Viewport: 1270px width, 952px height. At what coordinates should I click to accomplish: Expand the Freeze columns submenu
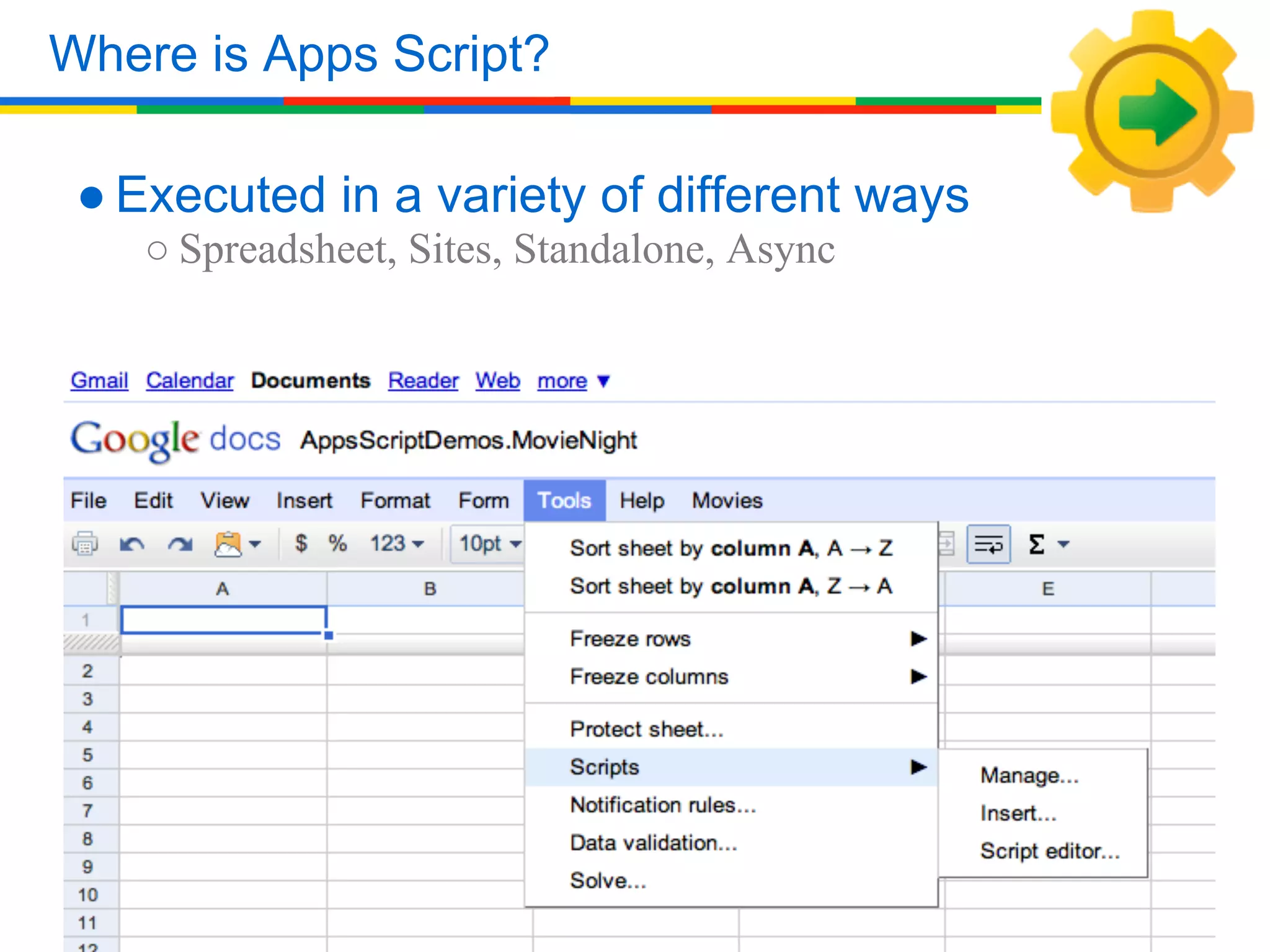click(731, 676)
